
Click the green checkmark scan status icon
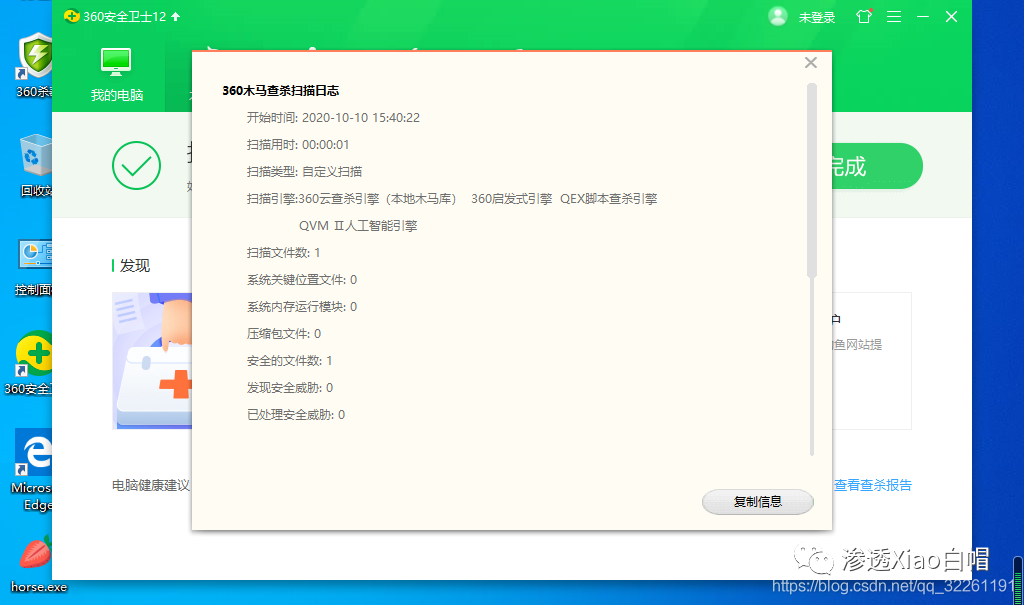(x=136, y=165)
